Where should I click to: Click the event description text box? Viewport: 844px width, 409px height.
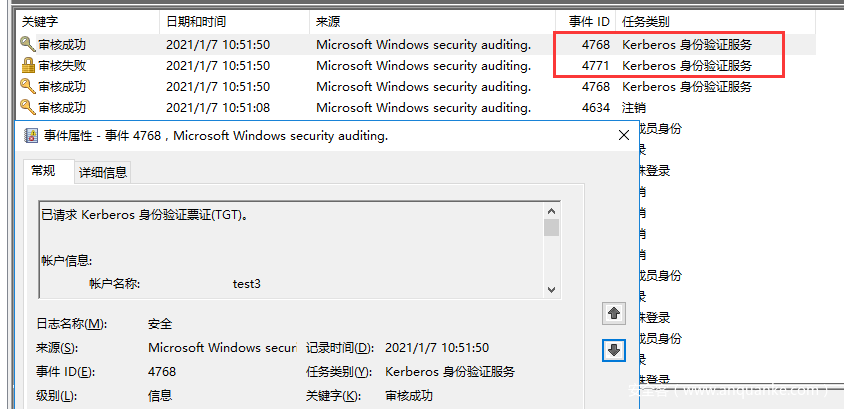click(291, 250)
